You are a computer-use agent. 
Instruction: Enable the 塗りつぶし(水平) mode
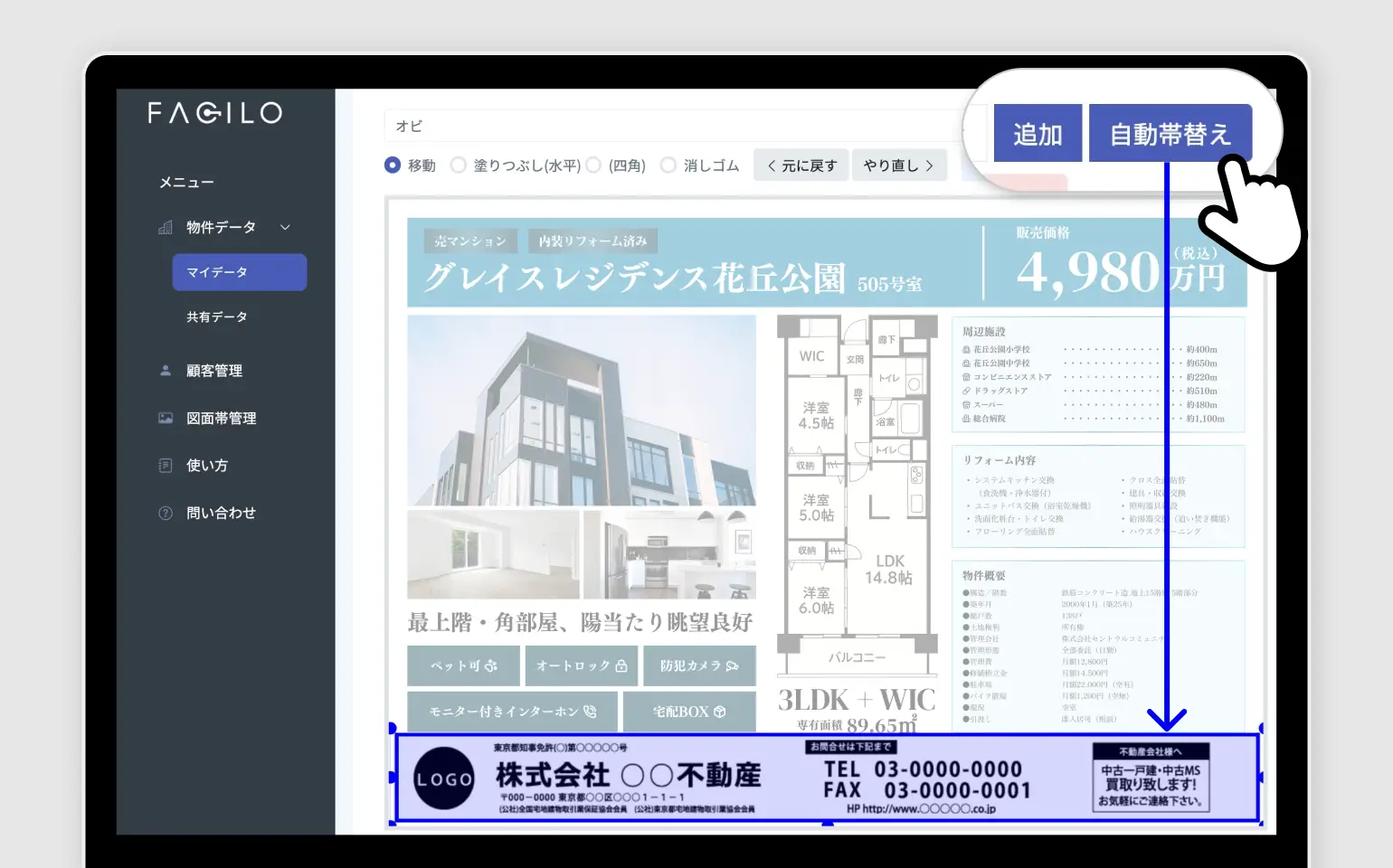point(460,165)
